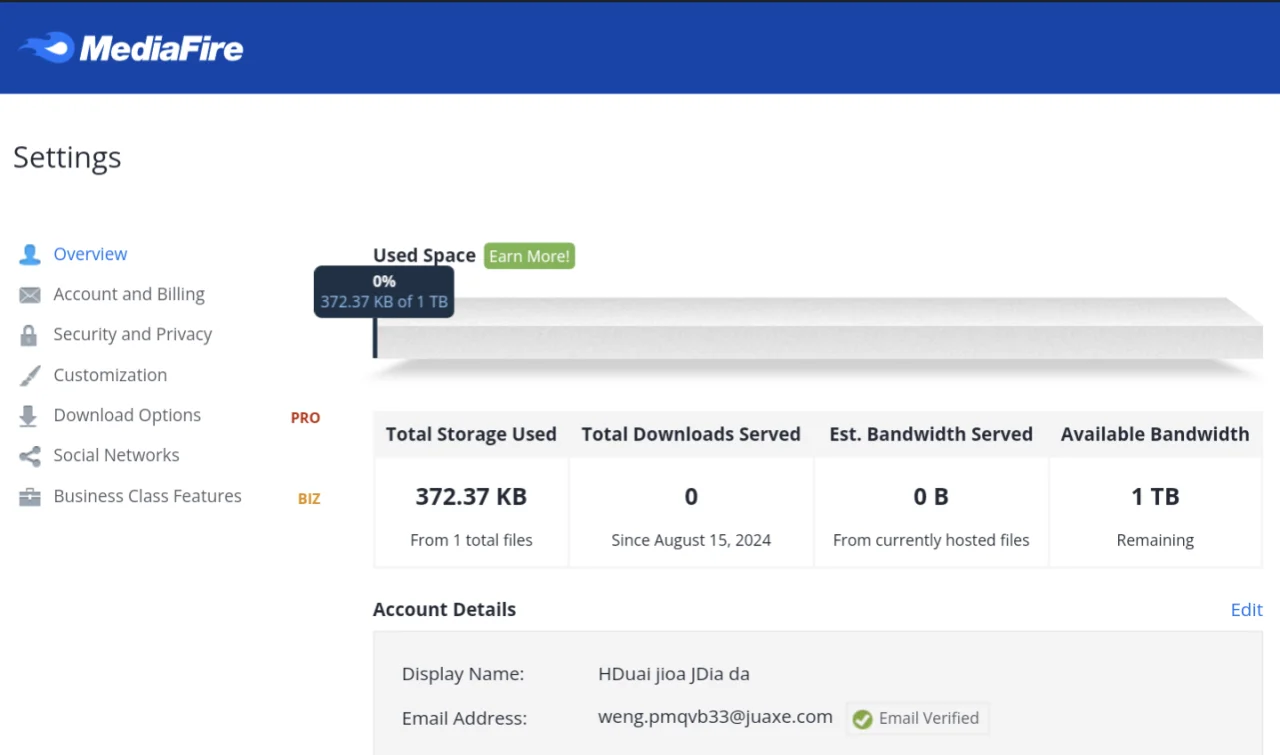Click the Download Options arrow icon

pos(29,416)
